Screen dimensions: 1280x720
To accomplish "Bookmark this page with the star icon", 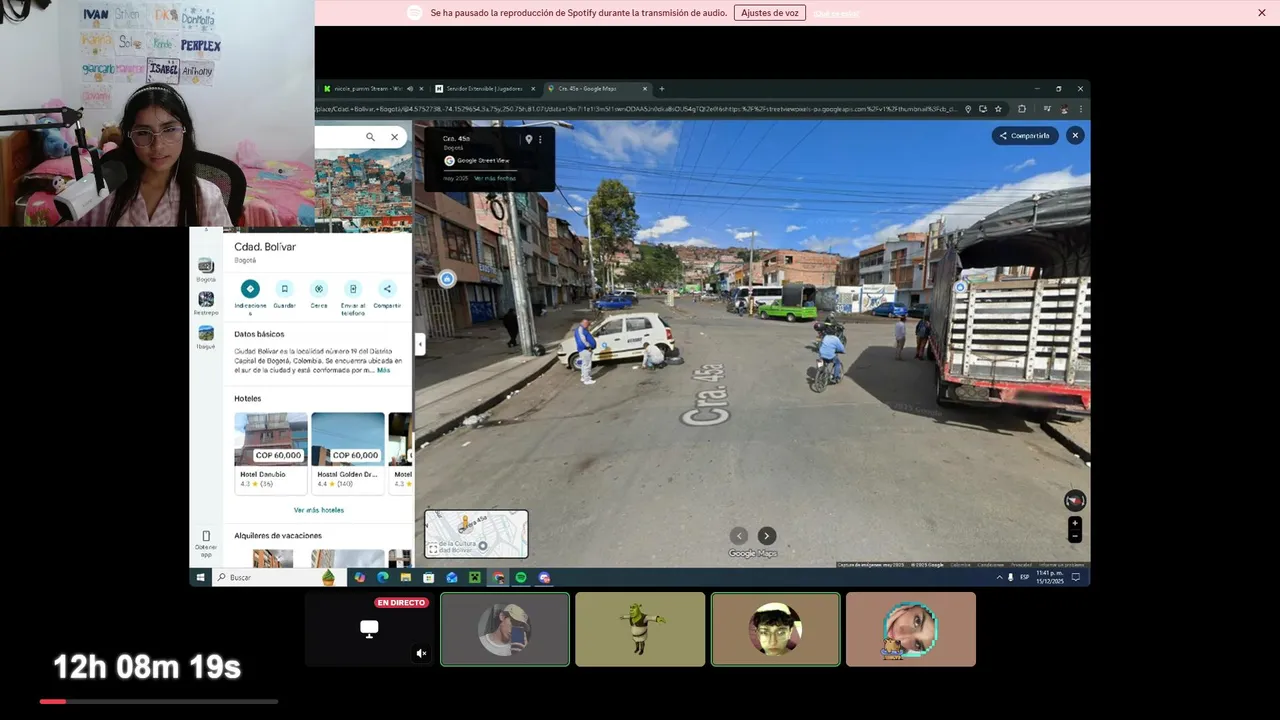I will point(998,109).
